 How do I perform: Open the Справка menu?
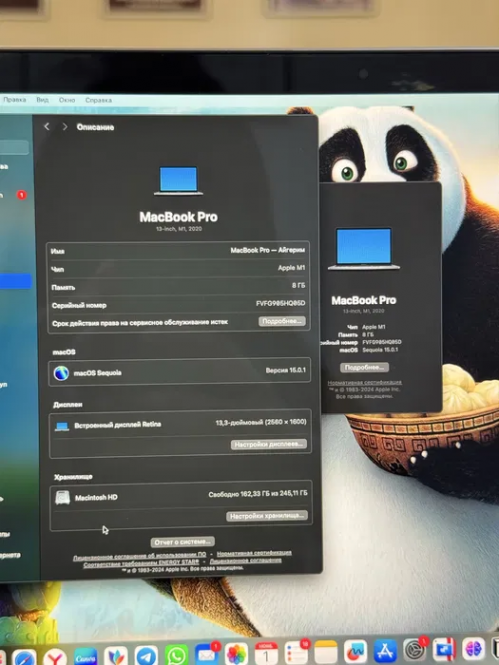point(98,100)
